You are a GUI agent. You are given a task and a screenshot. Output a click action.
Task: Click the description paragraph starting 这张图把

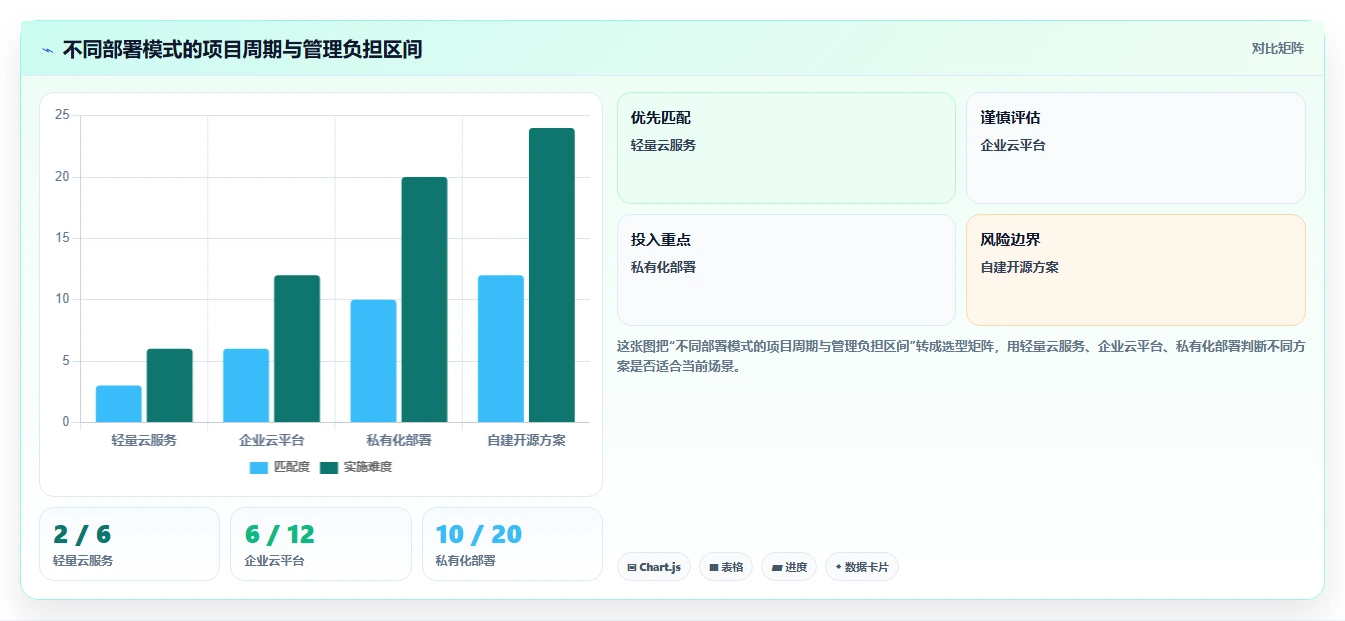pos(960,356)
